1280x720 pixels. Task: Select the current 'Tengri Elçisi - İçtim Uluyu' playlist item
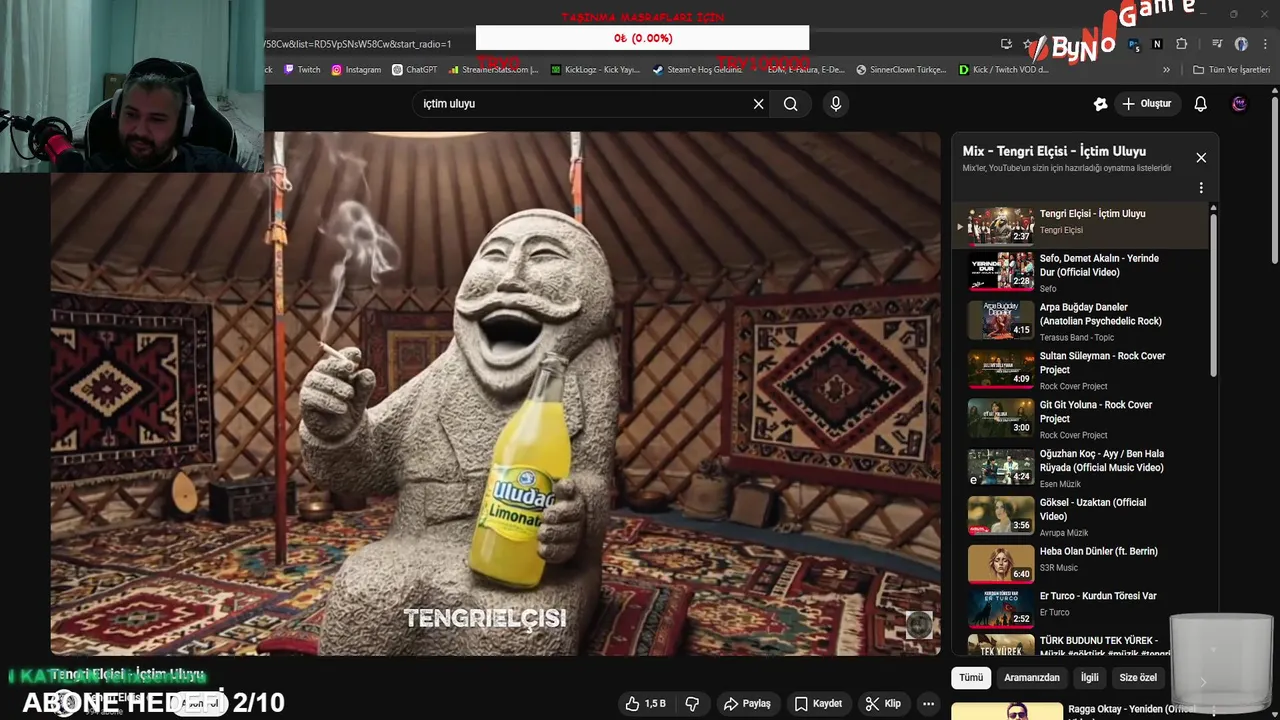pos(1082,225)
